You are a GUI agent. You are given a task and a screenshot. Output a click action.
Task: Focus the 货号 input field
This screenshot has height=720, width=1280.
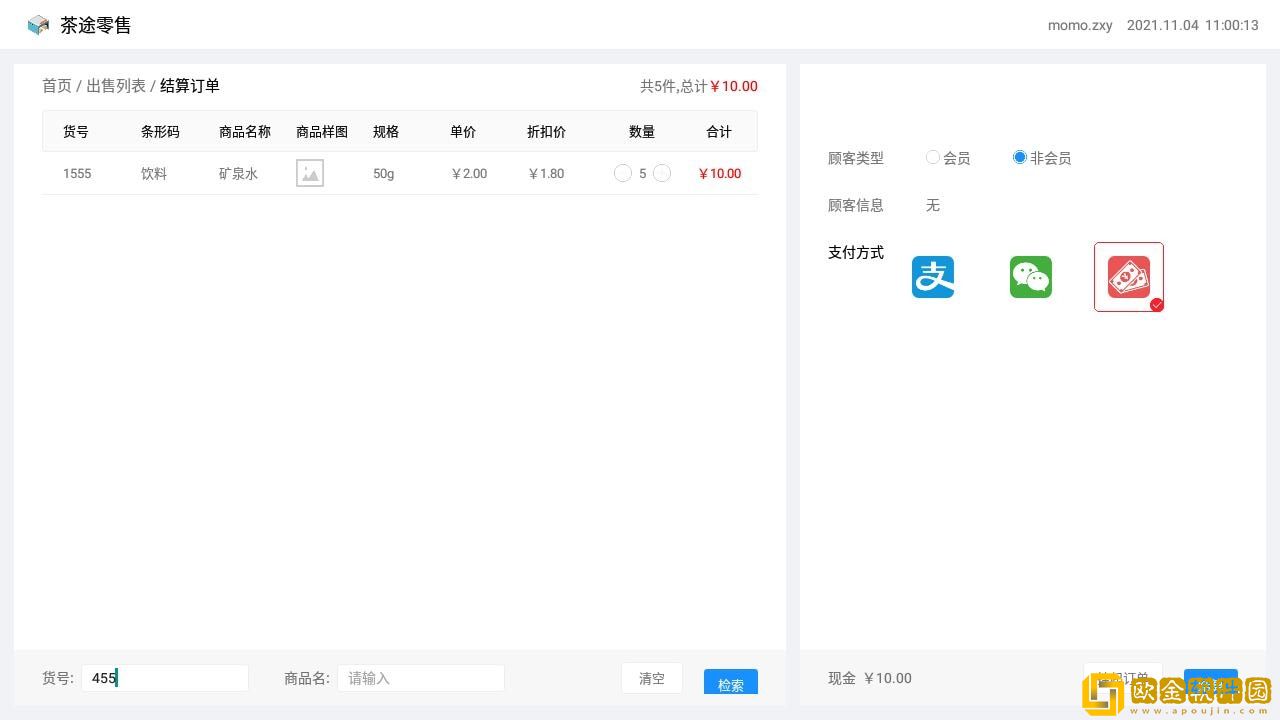[x=165, y=678]
